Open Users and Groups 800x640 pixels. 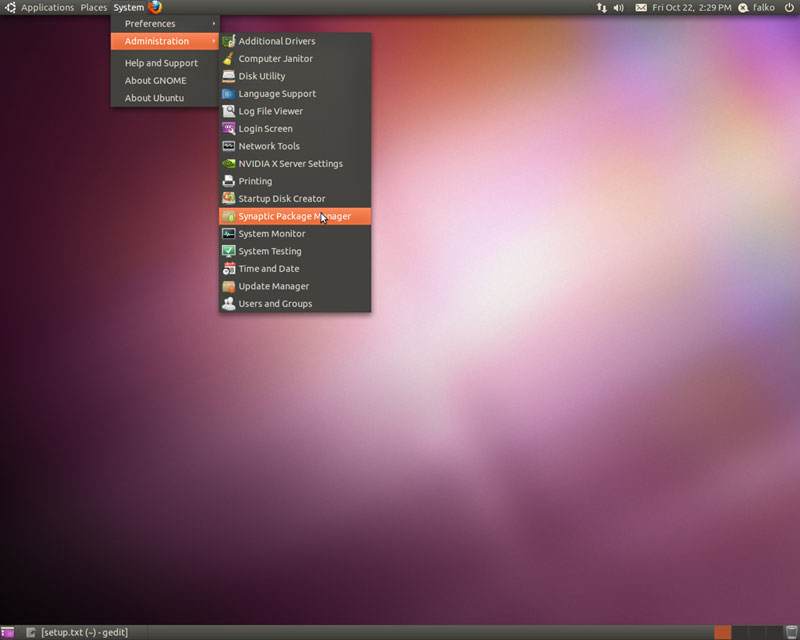click(x=295, y=304)
